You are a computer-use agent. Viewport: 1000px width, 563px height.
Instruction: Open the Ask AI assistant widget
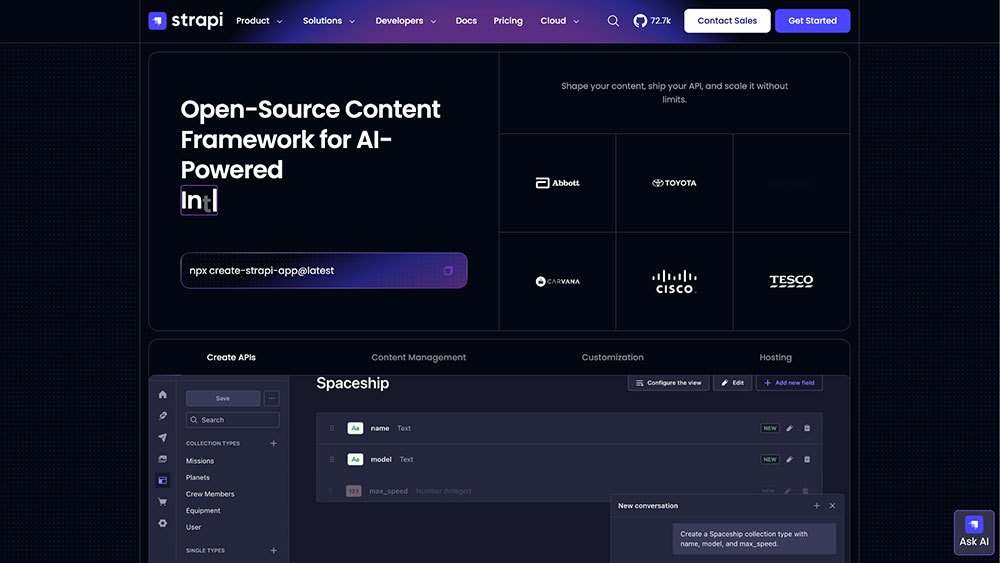(974, 532)
